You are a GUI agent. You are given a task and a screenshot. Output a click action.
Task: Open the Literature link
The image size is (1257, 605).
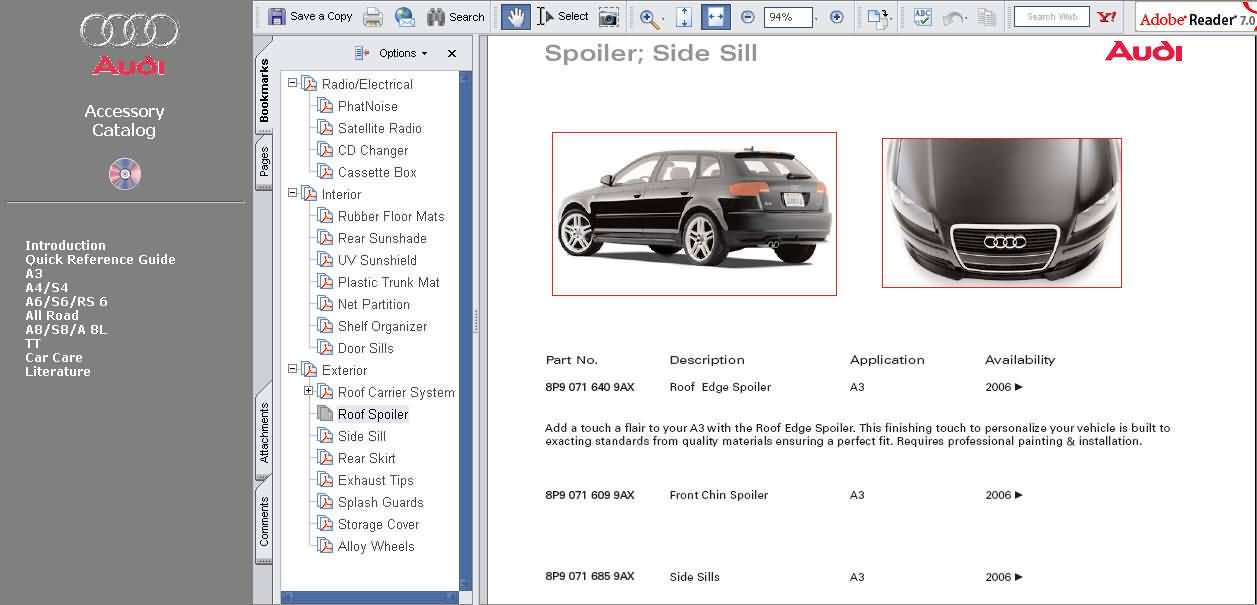pos(58,371)
